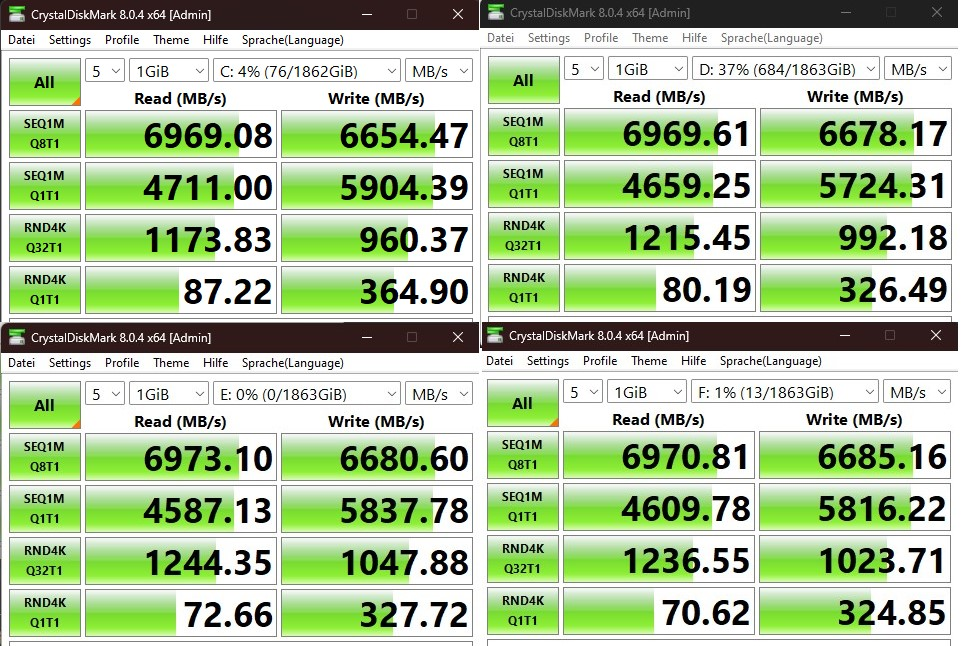Start RND4K Q32T1 test in C: drive window

pos(45,238)
